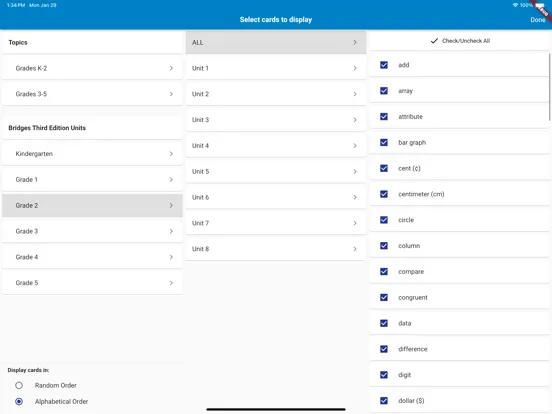Open Unit 1 card list
Screen dimensions: 552x414
pos(276,68)
